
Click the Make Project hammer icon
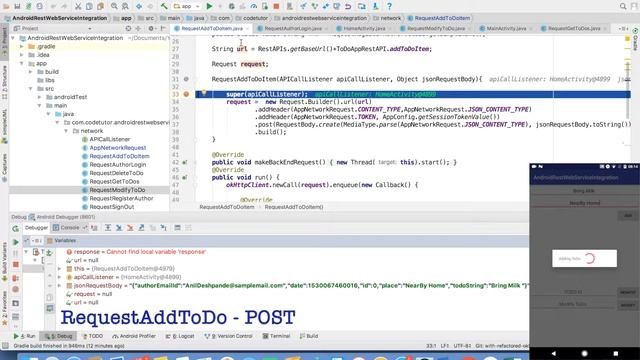click(164, 6)
